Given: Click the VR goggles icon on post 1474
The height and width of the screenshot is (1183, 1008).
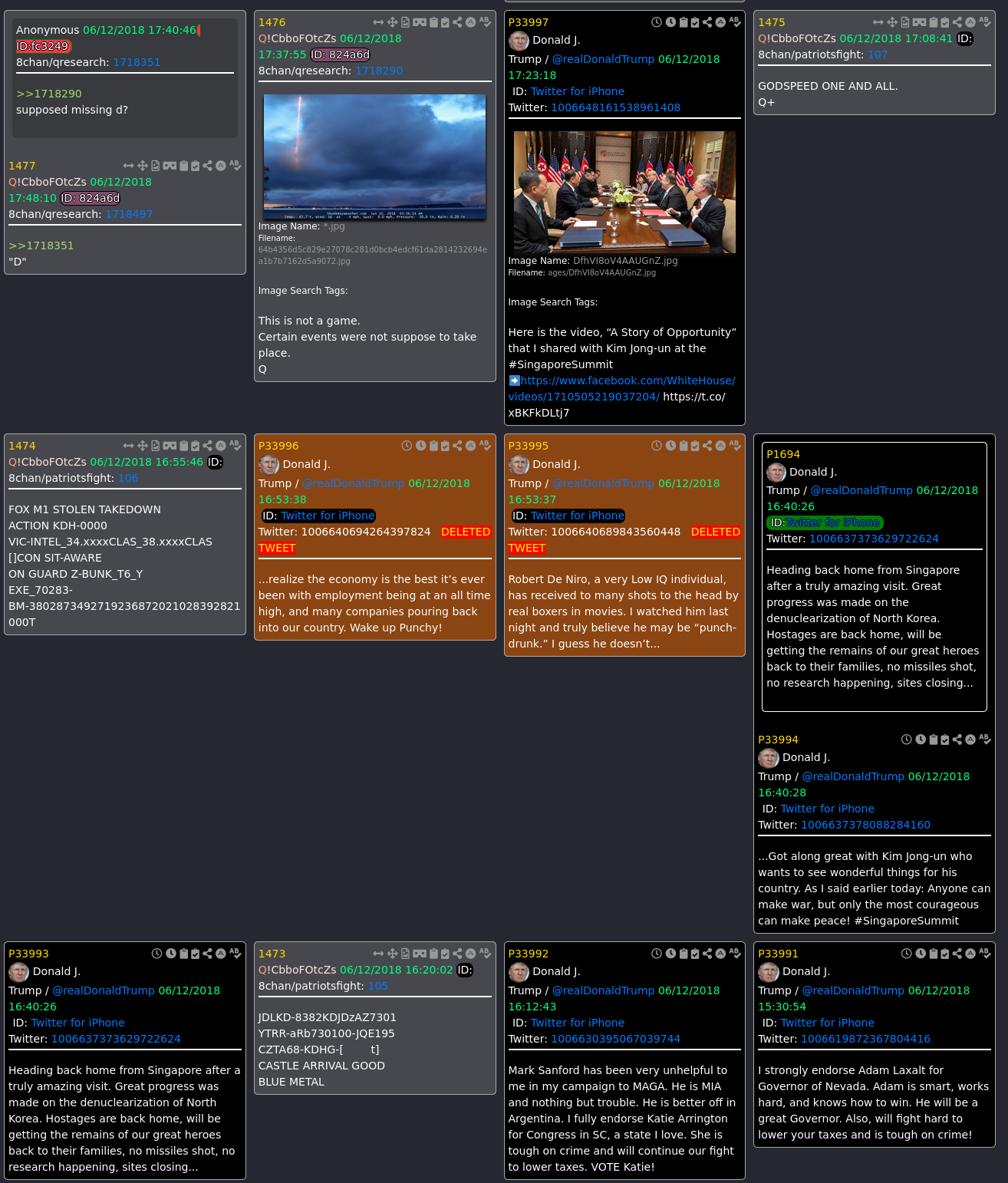Looking at the screenshot, I should click(x=170, y=446).
